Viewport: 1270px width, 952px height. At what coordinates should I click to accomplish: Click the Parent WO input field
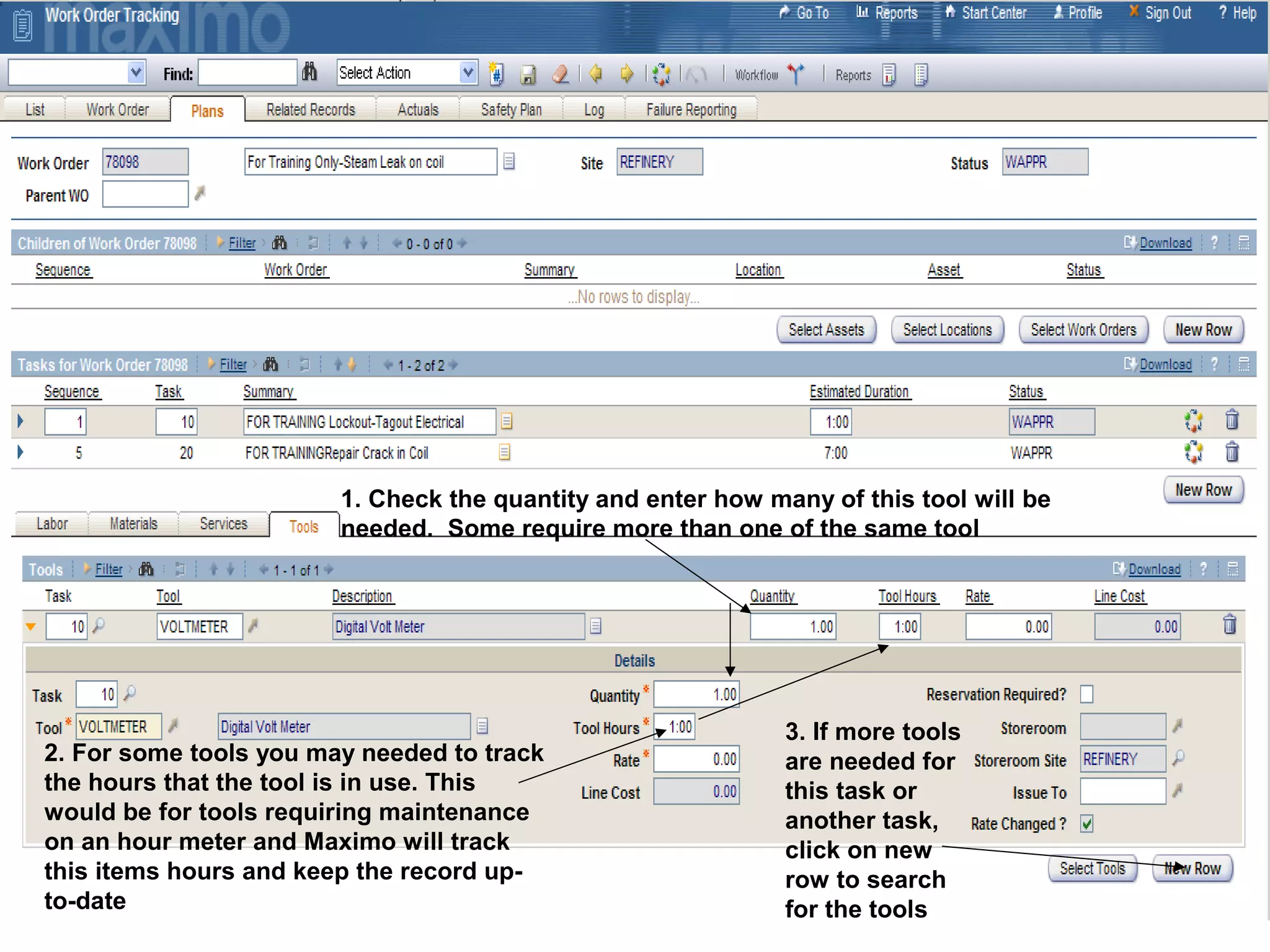click(x=145, y=195)
